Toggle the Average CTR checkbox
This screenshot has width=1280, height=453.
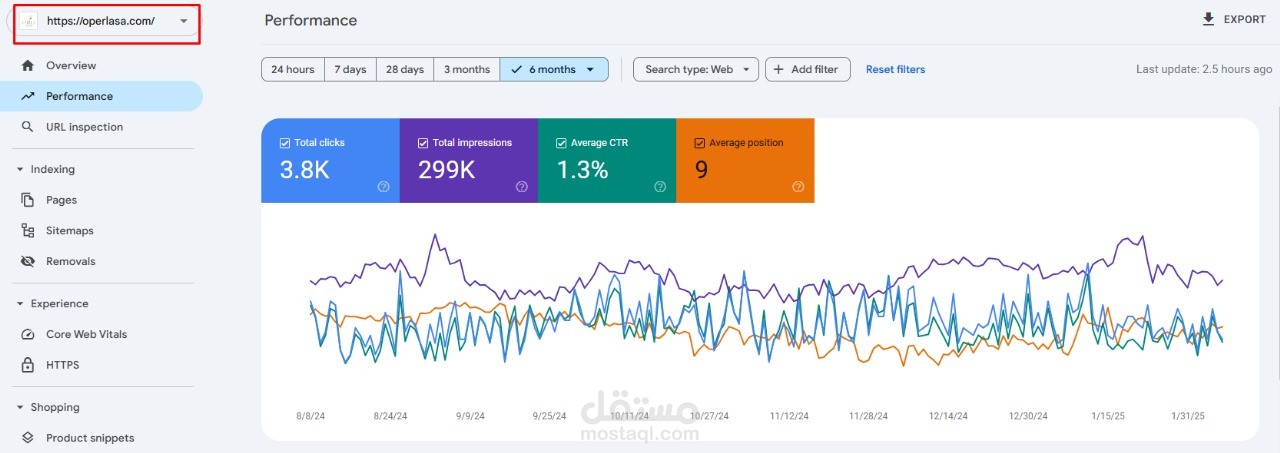pos(562,143)
